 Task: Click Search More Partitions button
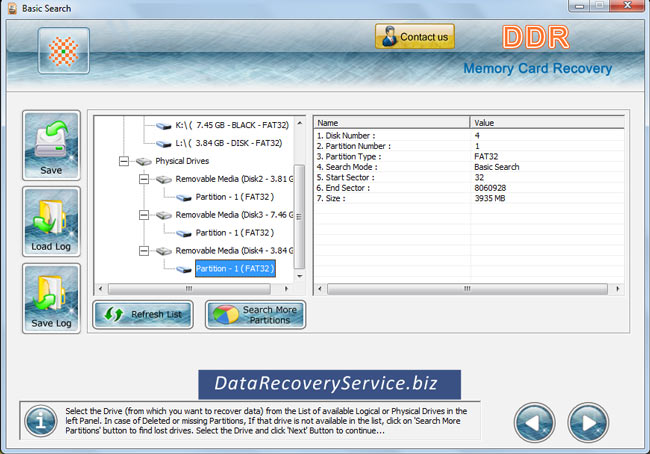256,315
